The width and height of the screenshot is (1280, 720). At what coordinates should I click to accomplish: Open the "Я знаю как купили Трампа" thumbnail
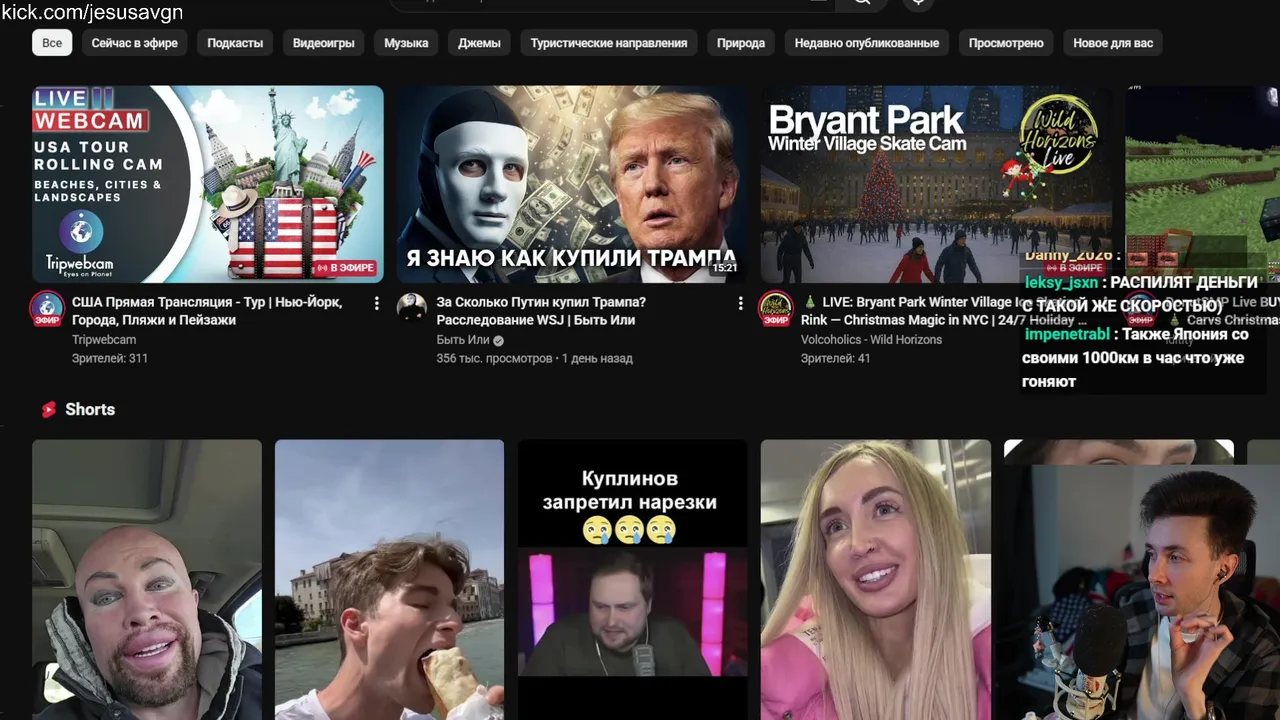[x=572, y=184]
